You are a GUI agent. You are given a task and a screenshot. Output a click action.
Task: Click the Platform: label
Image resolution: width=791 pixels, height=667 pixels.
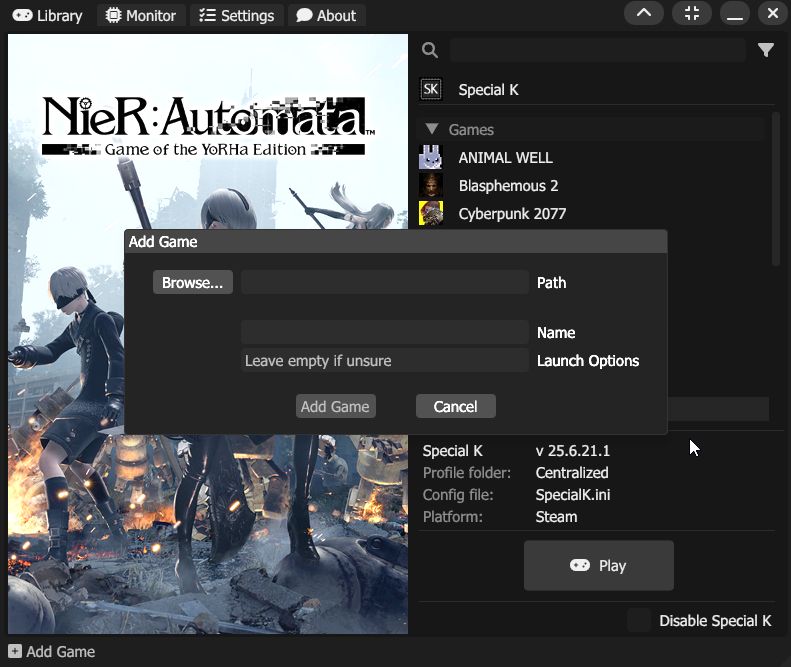click(x=453, y=517)
